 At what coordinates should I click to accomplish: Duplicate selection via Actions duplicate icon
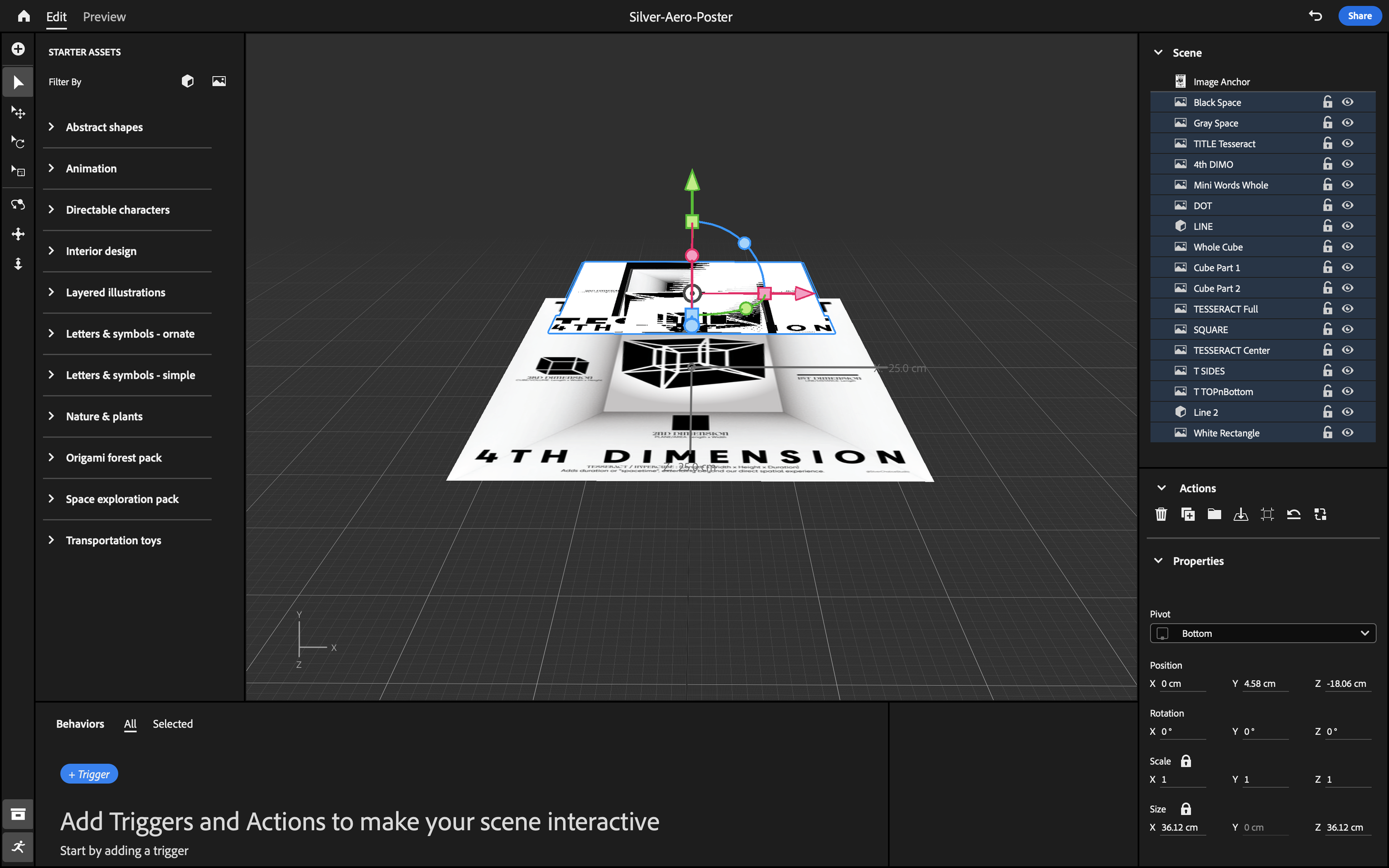pos(1187,514)
